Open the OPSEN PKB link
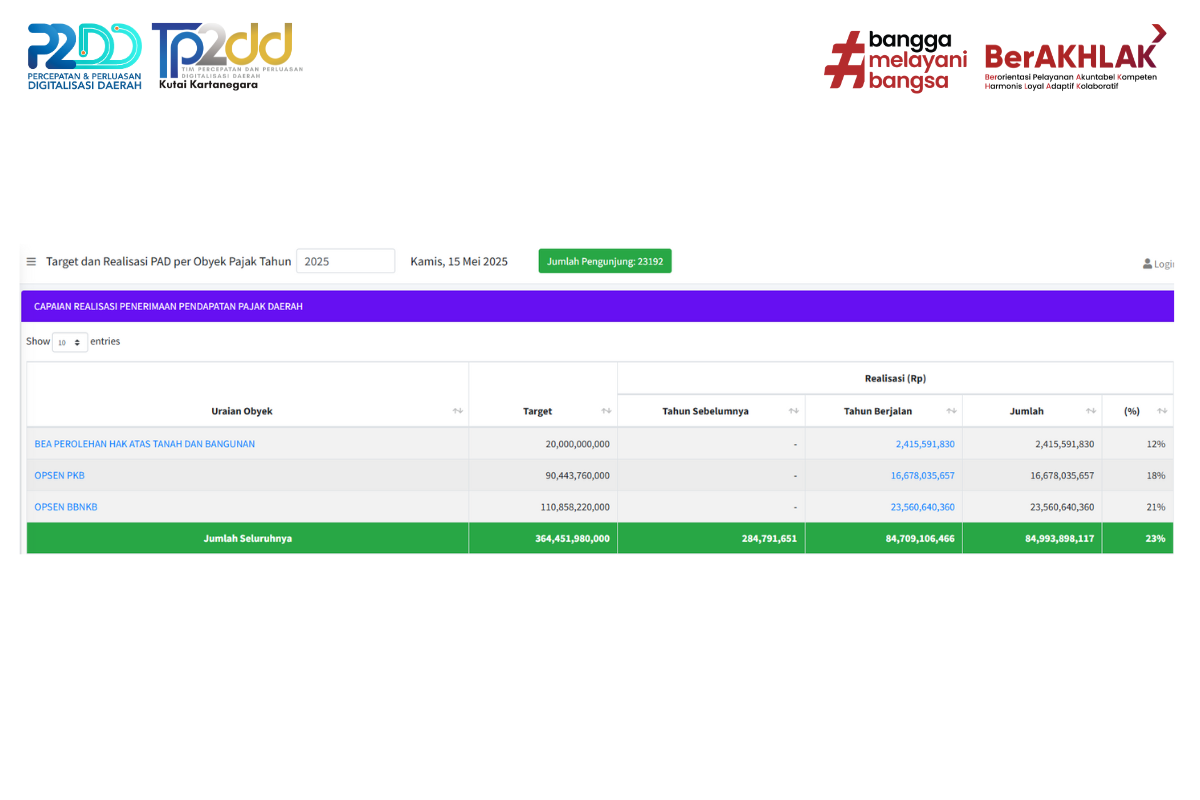Image resolution: width=1200 pixels, height=800 pixels. pyautogui.click(x=59, y=476)
